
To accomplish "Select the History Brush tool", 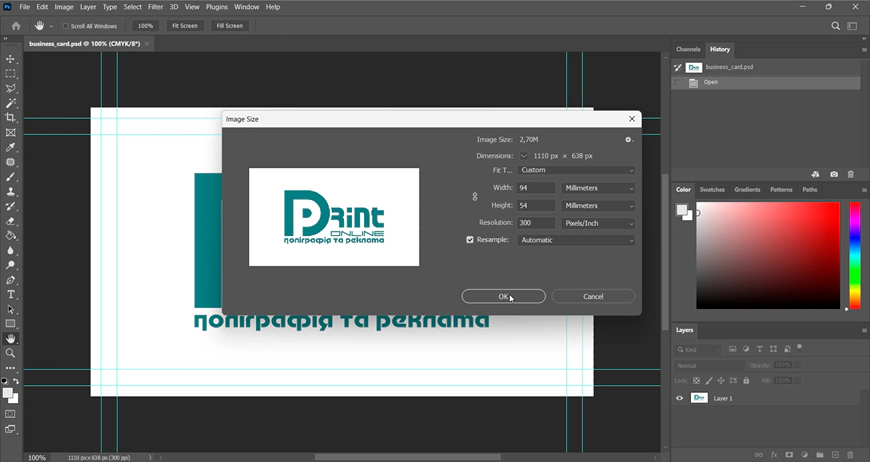I will [x=11, y=206].
